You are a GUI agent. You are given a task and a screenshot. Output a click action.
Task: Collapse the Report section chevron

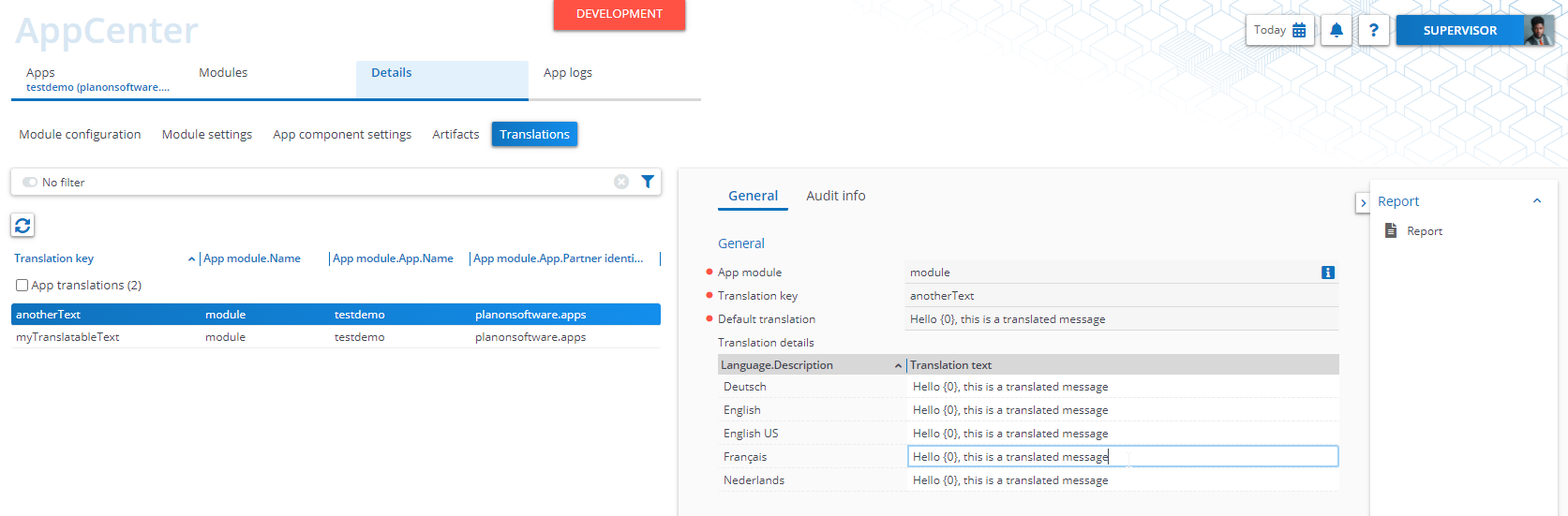tap(1536, 201)
